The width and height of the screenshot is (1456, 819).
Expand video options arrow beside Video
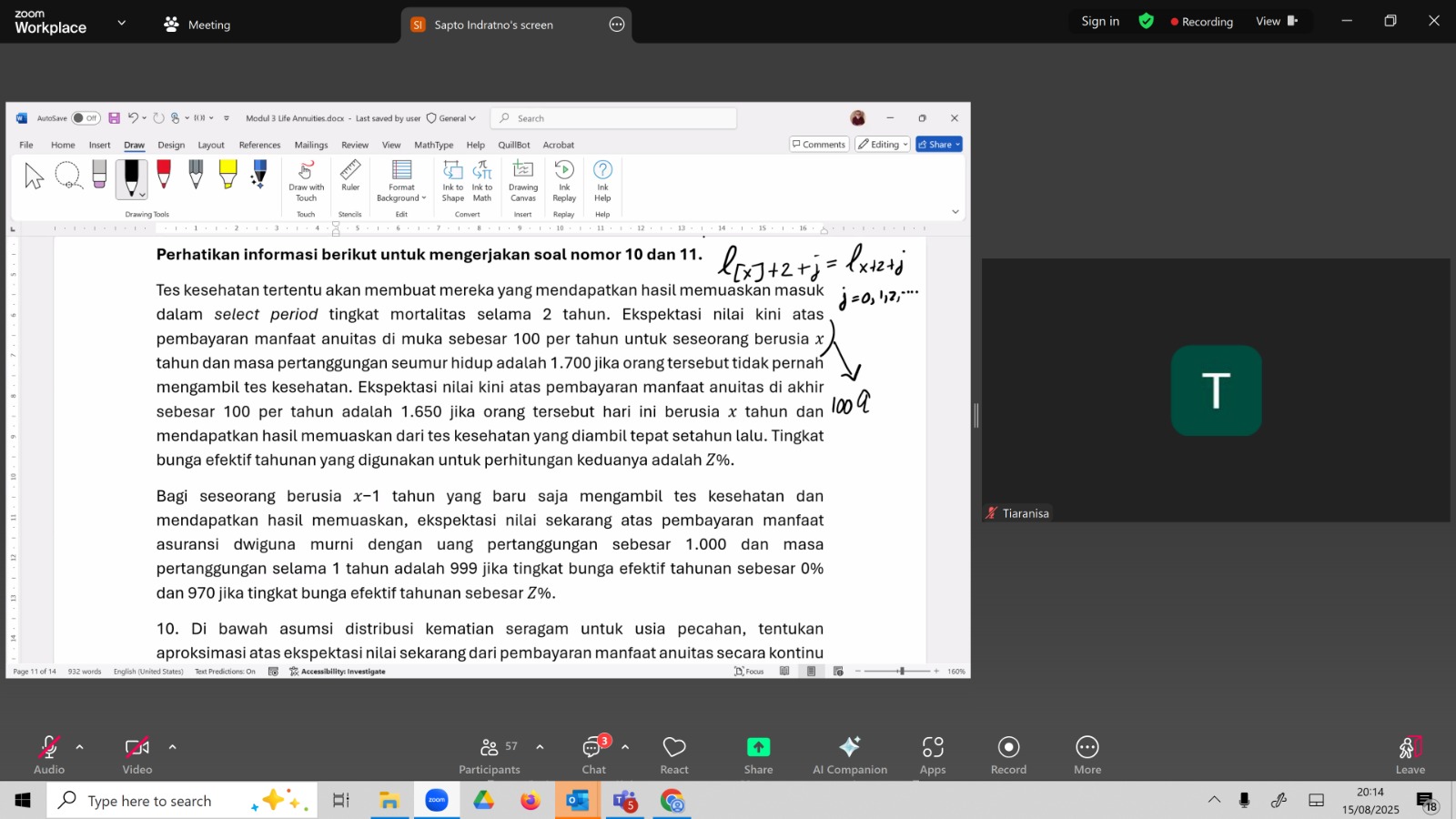[x=172, y=747]
